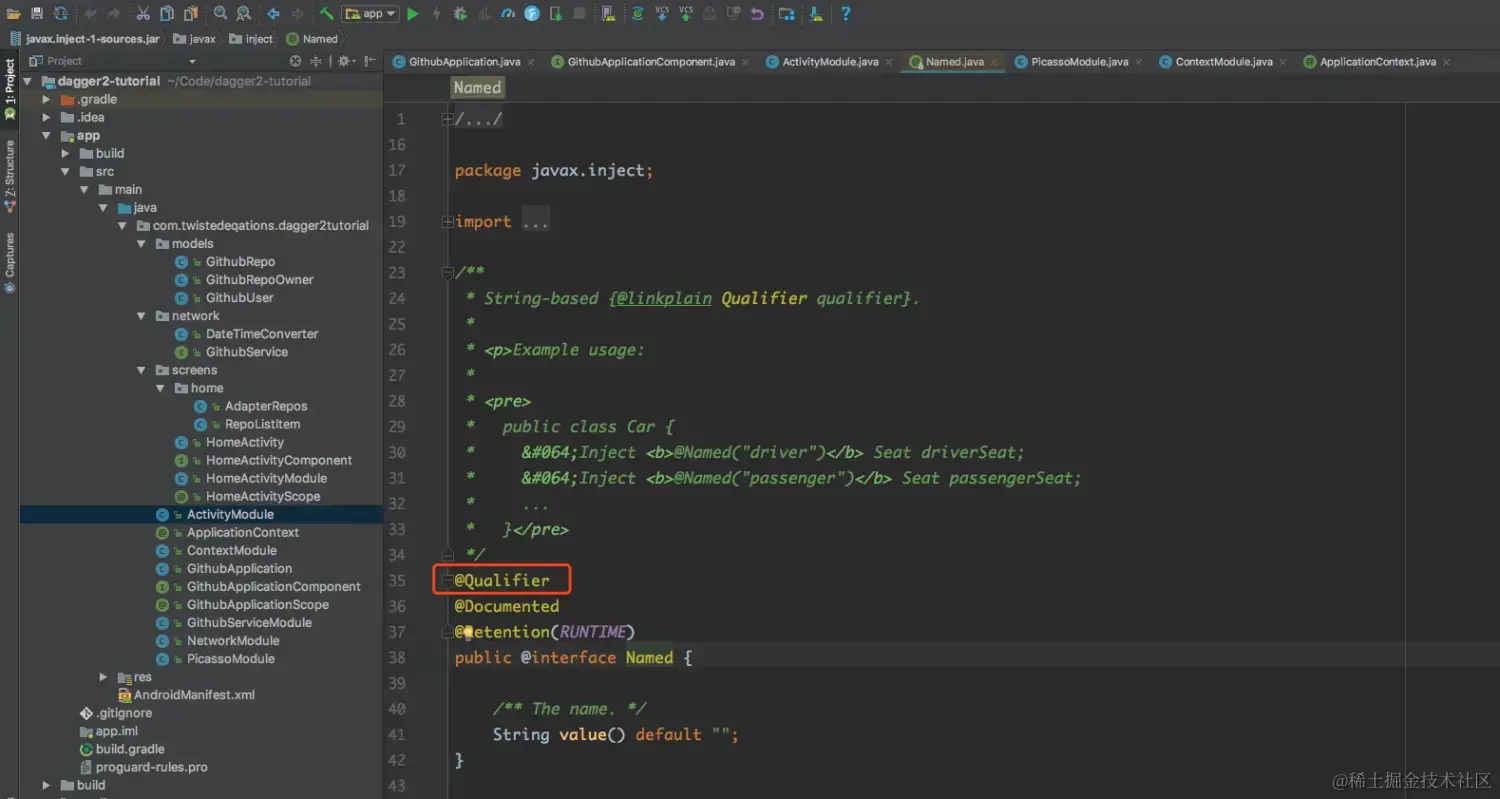Screen dimensions: 1500x799
Task: Click the purple Revert arrow icon
Action: [758, 14]
